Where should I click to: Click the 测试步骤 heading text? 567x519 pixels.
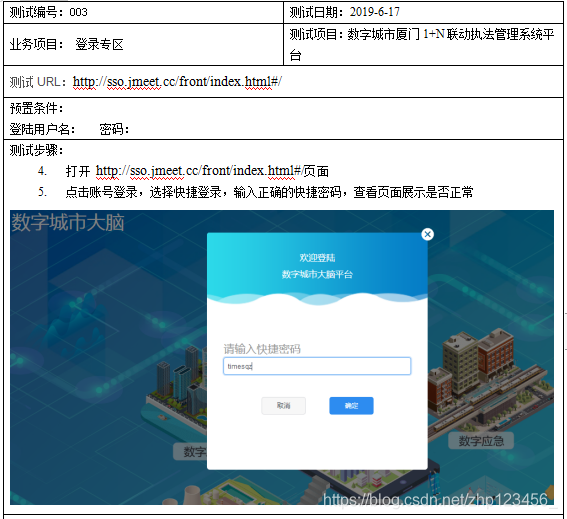coord(36,150)
